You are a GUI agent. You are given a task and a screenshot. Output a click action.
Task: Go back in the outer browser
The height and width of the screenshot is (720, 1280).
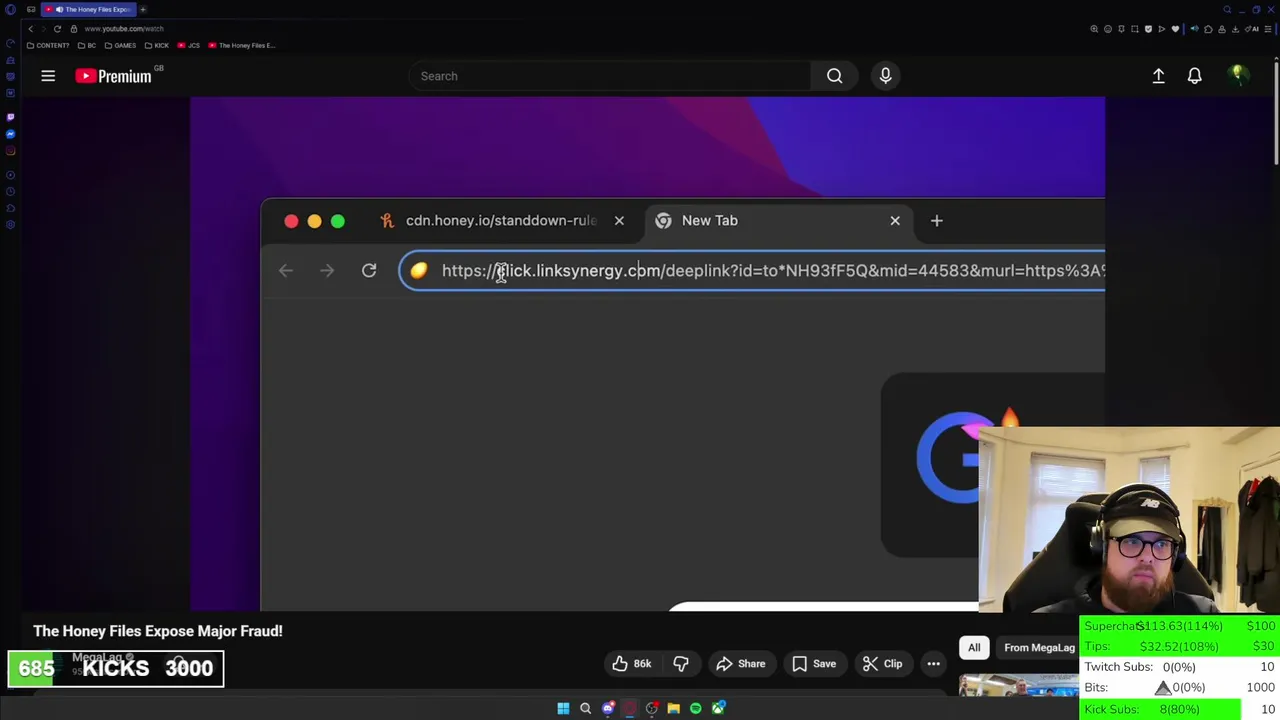(30, 29)
